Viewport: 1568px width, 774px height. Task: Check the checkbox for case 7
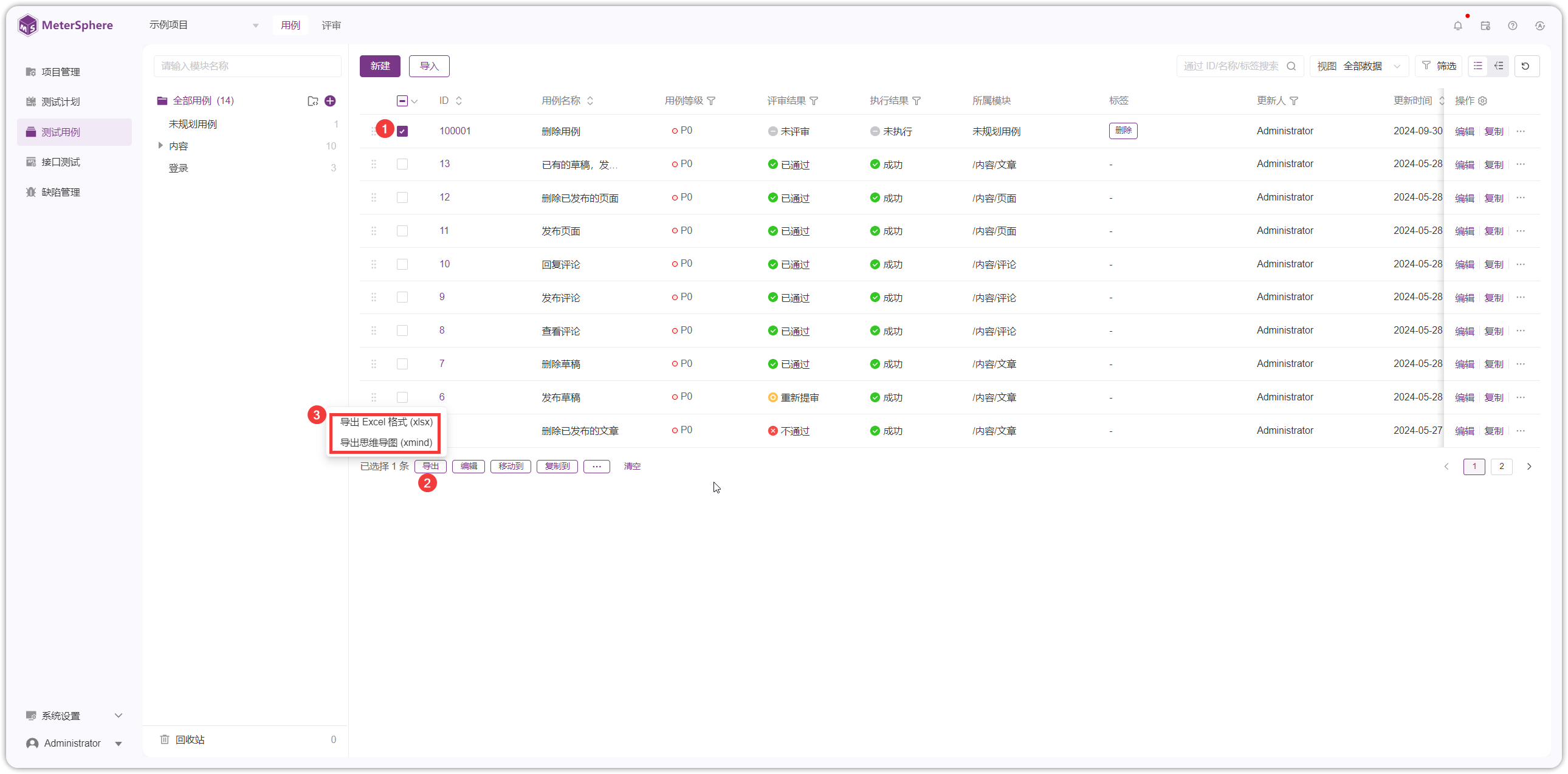point(402,364)
